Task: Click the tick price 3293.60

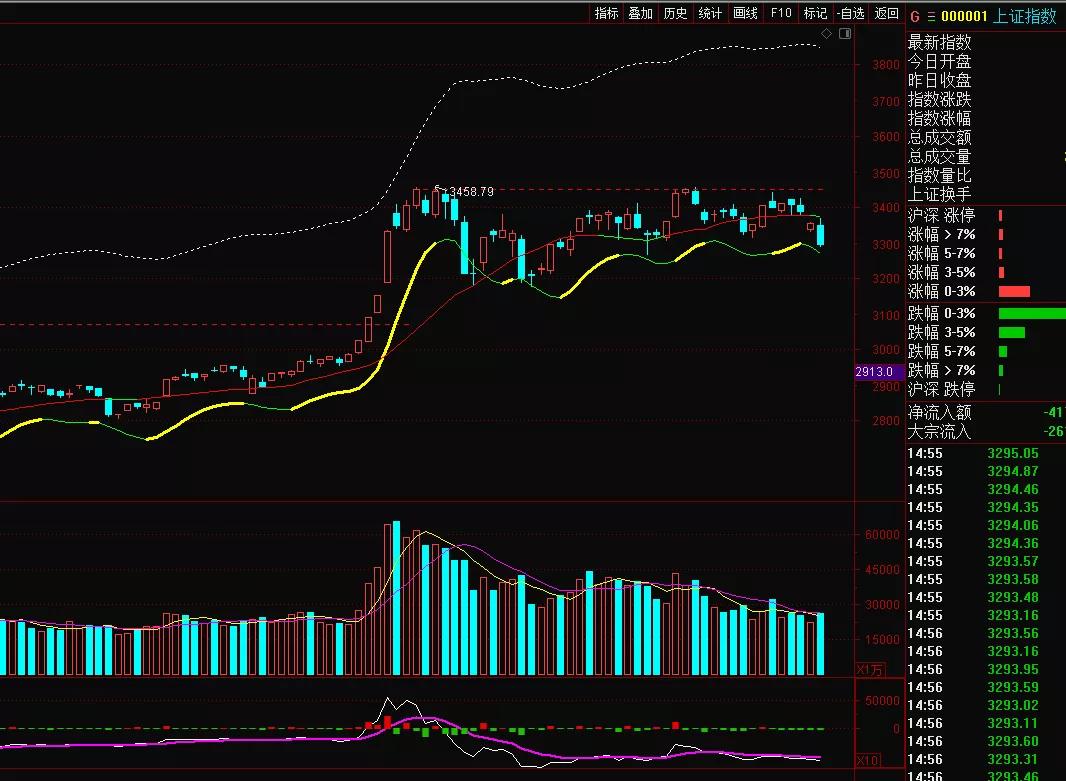Action: 1013,742
